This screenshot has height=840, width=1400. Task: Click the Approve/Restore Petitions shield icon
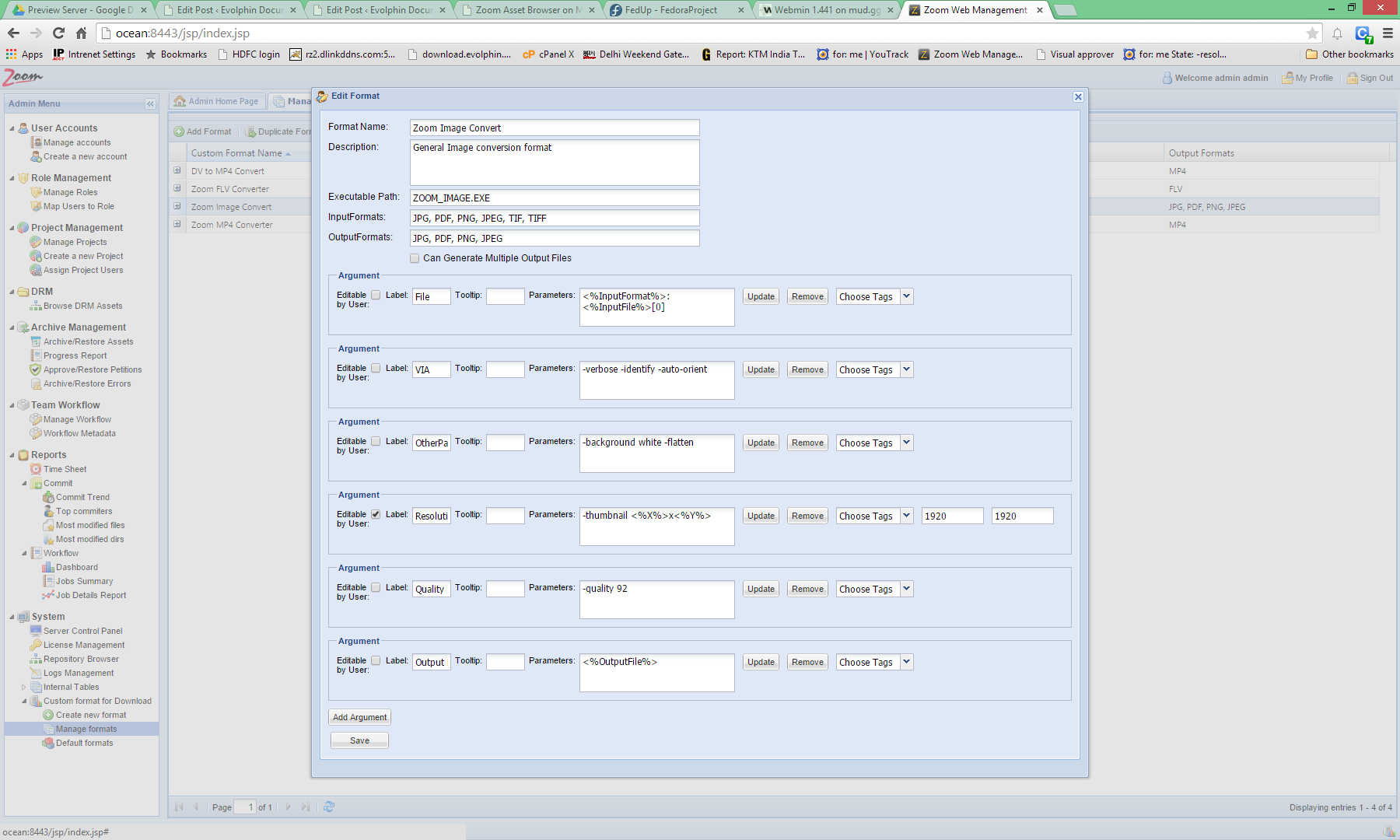(x=36, y=369)
